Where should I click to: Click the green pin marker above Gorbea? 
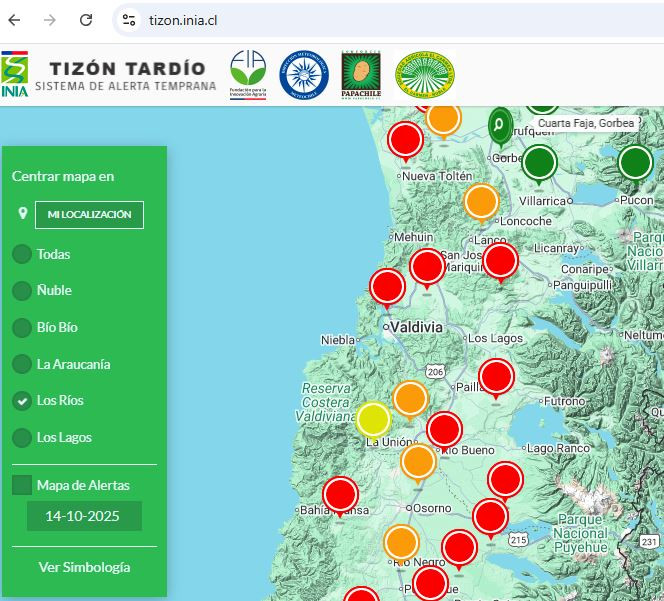click(x=498, y=124)
